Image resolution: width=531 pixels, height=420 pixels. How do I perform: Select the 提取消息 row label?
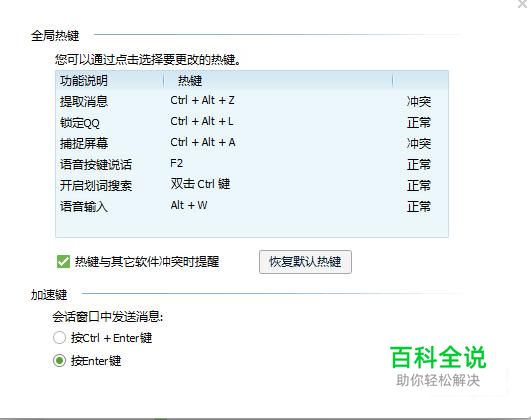click(84, 101)
